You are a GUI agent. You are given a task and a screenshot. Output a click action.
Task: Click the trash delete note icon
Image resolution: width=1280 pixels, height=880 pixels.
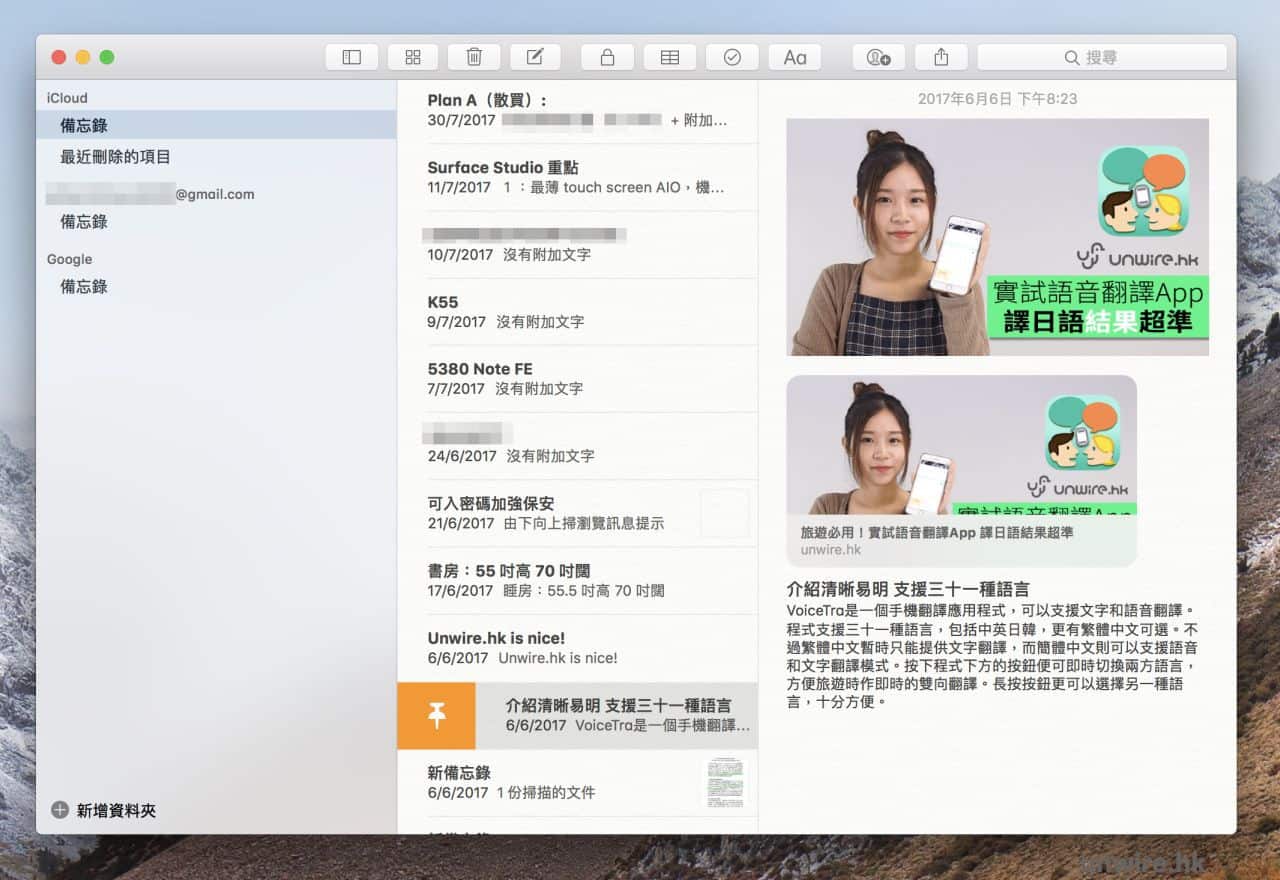[474, 58]
